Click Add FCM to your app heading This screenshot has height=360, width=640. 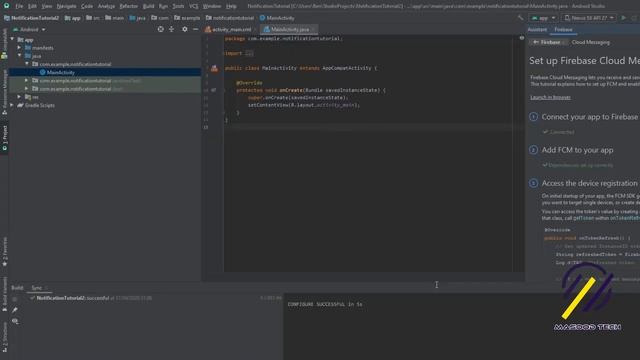[577, 150]
